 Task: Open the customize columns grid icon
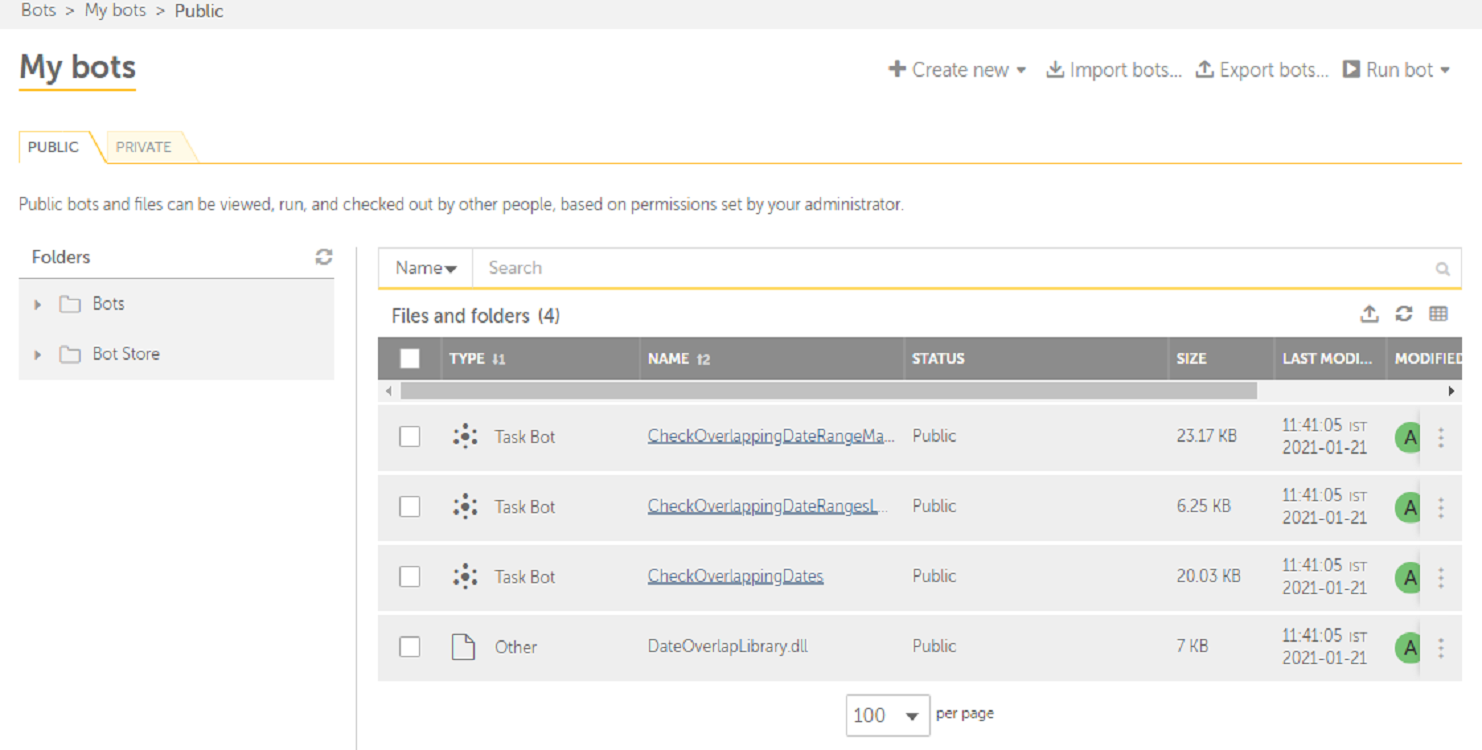tap(1438, 314)
